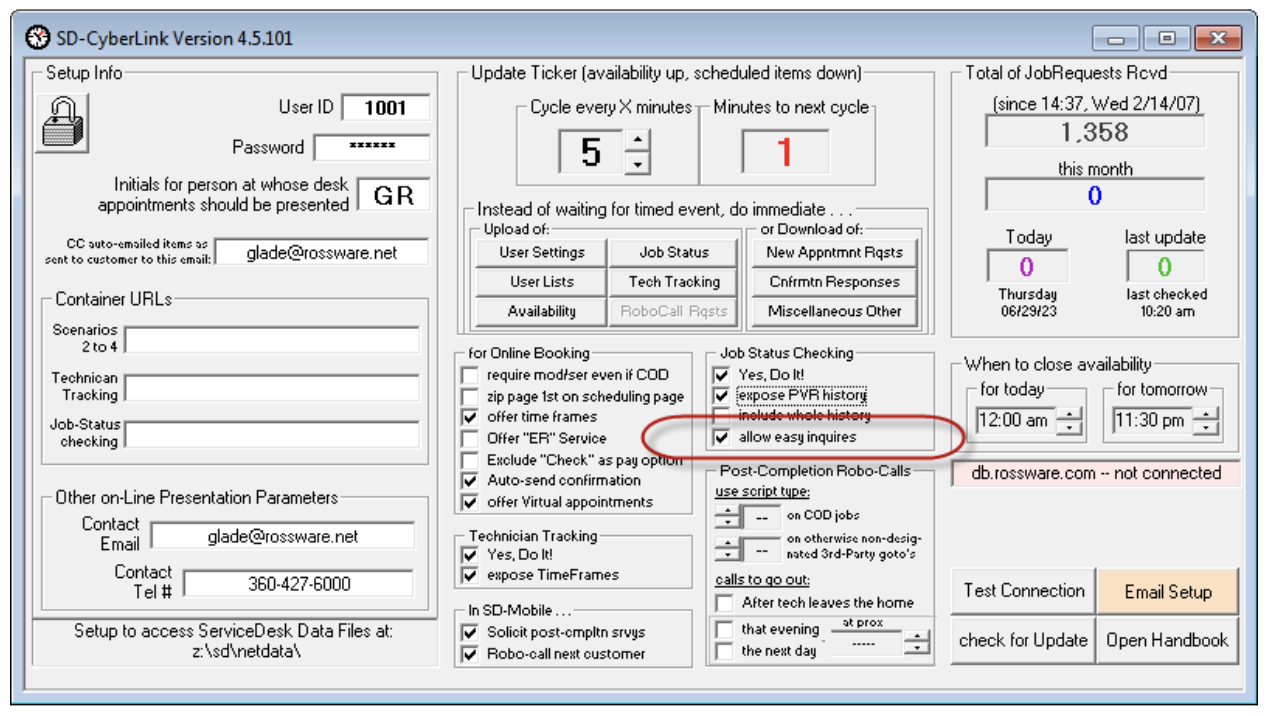Click 'check for Update' button

[x=1022, y=640]
